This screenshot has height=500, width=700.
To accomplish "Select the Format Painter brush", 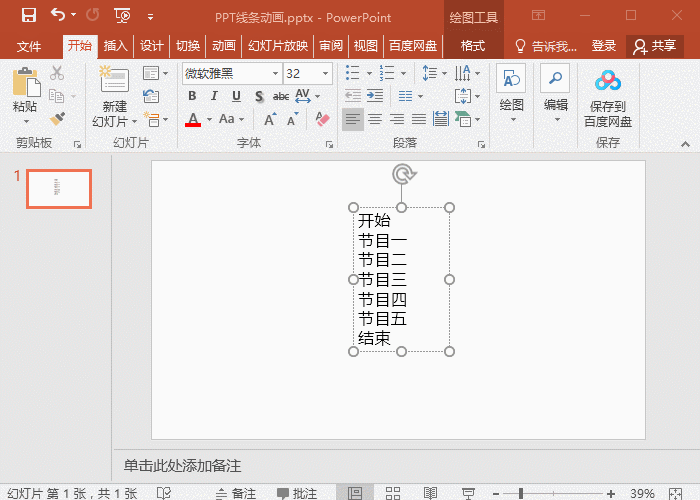I will click(57, 119).
